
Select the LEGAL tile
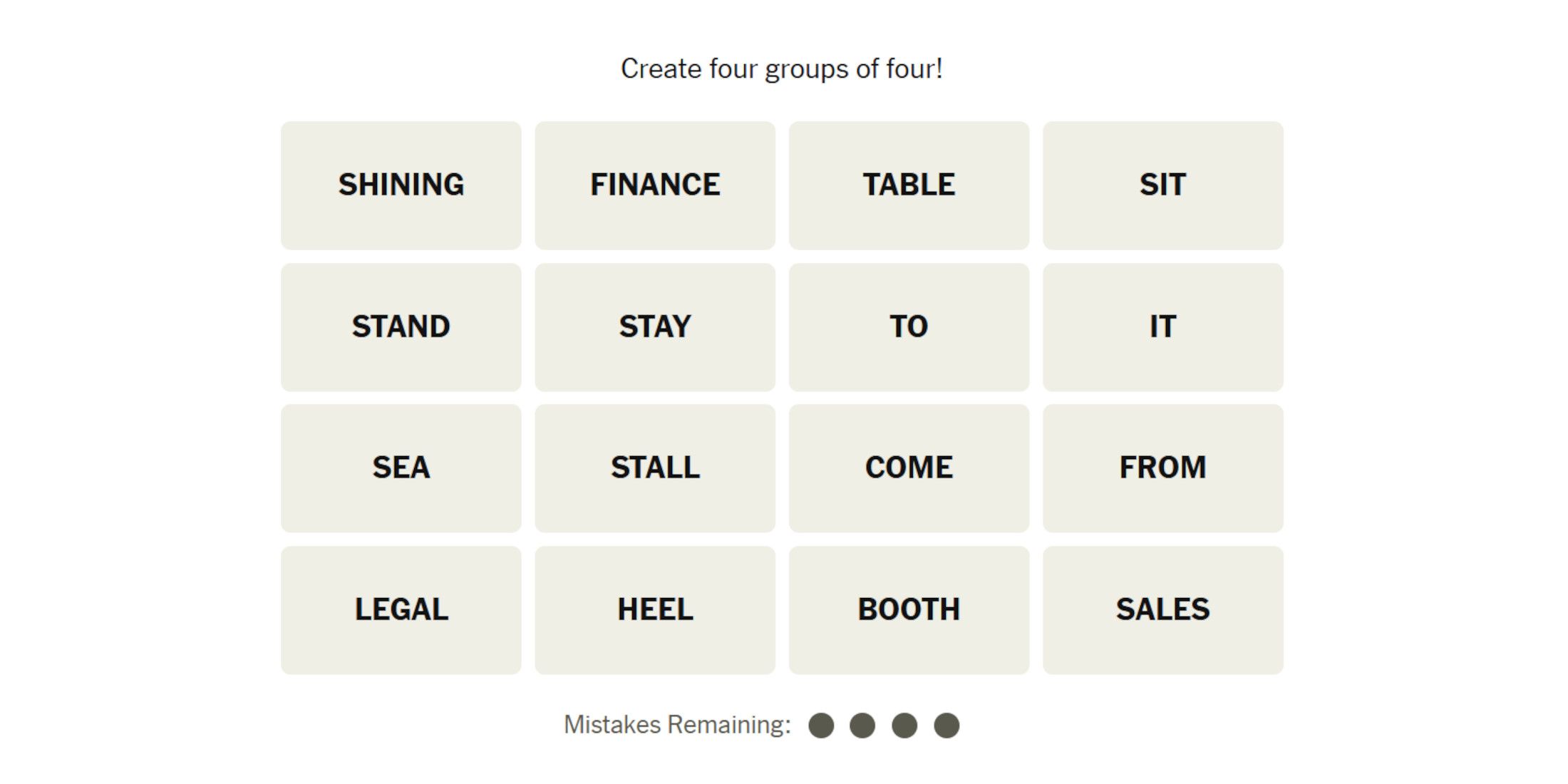[x=401, y=610]
